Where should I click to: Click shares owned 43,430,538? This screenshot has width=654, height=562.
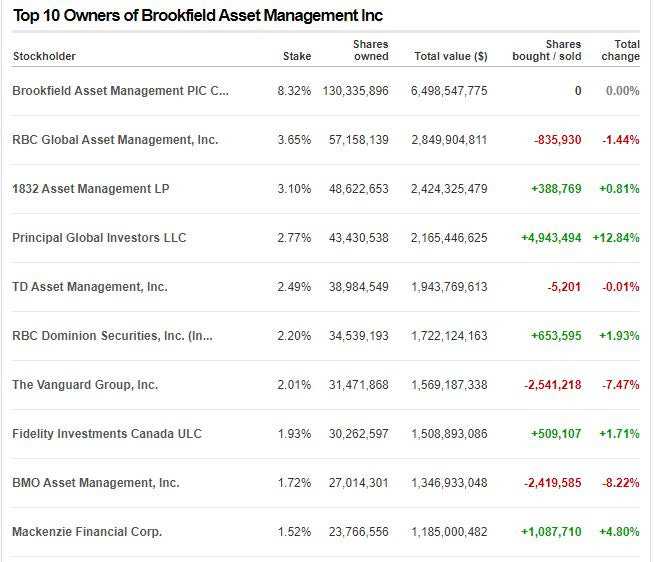[x=359, y=238]
